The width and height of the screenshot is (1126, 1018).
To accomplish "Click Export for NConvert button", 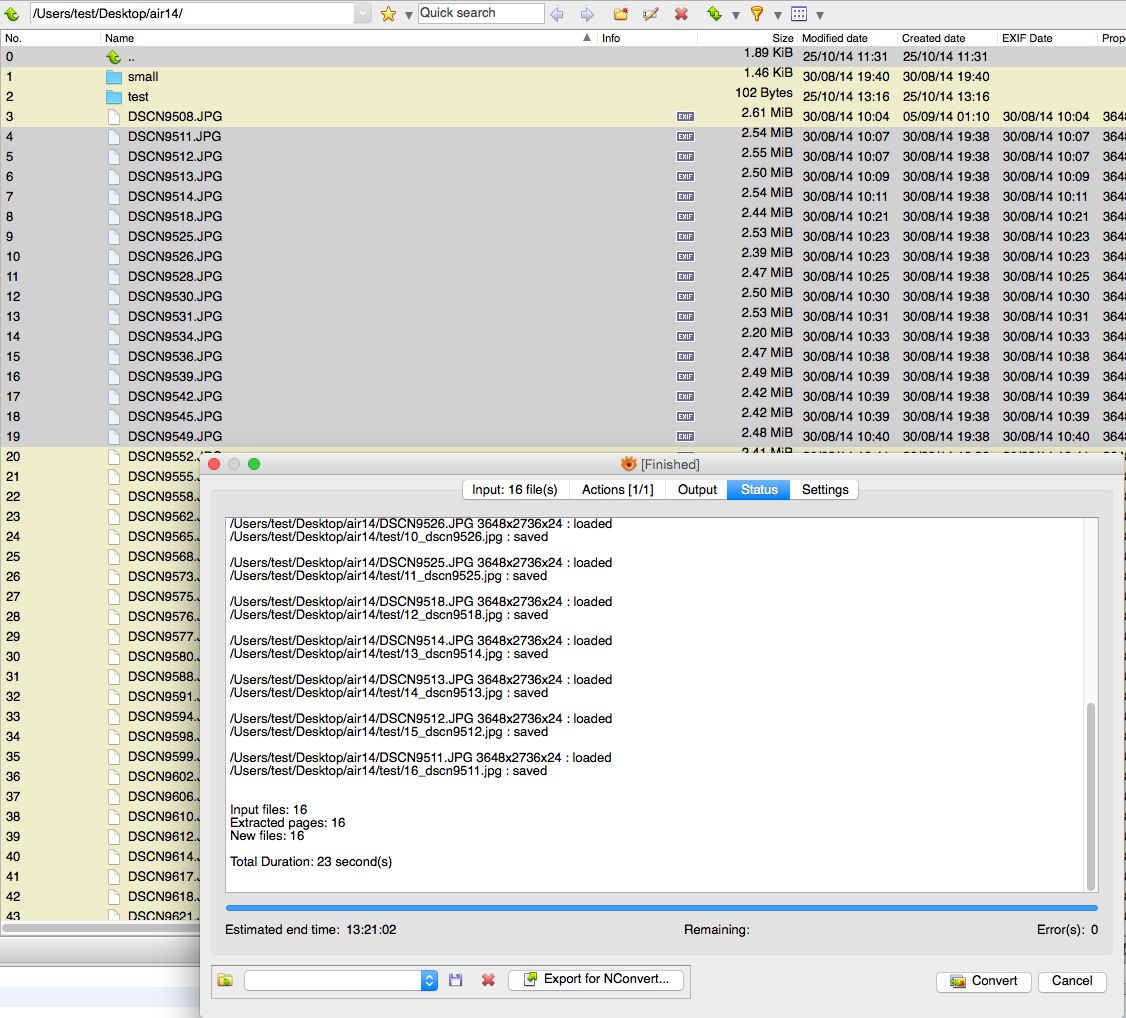I will [595, 979].
